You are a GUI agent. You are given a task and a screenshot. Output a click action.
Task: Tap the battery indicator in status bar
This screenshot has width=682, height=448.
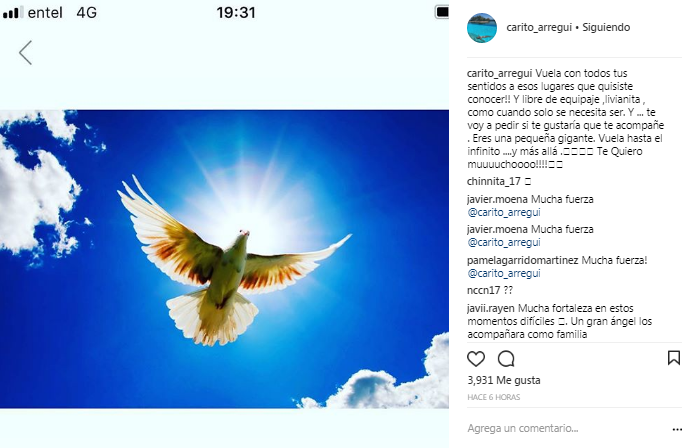(x=442, y=12)
